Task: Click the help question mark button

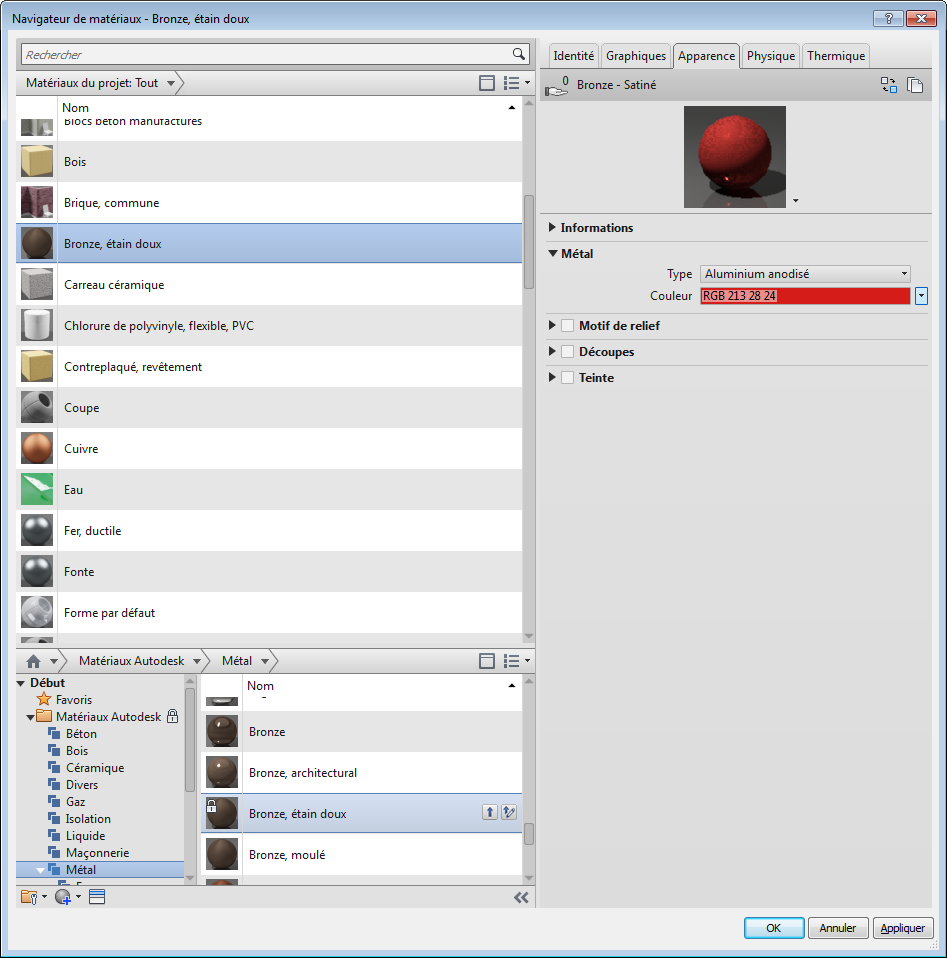Action: (x=888, y=18)
